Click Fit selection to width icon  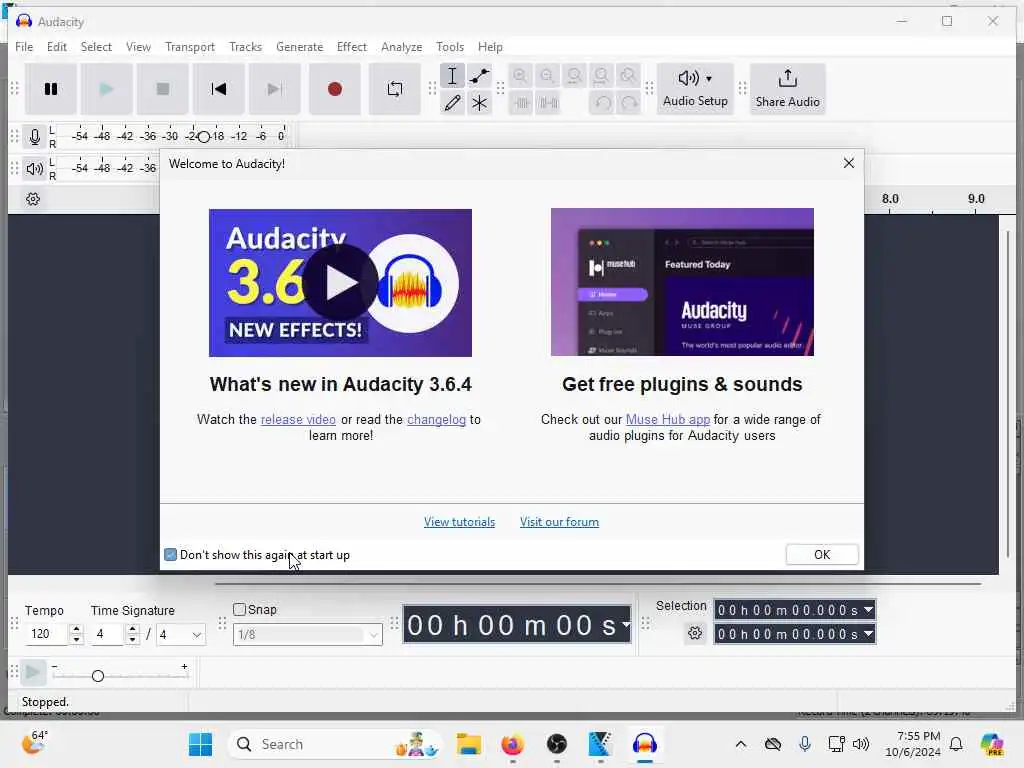pos(575,76)
